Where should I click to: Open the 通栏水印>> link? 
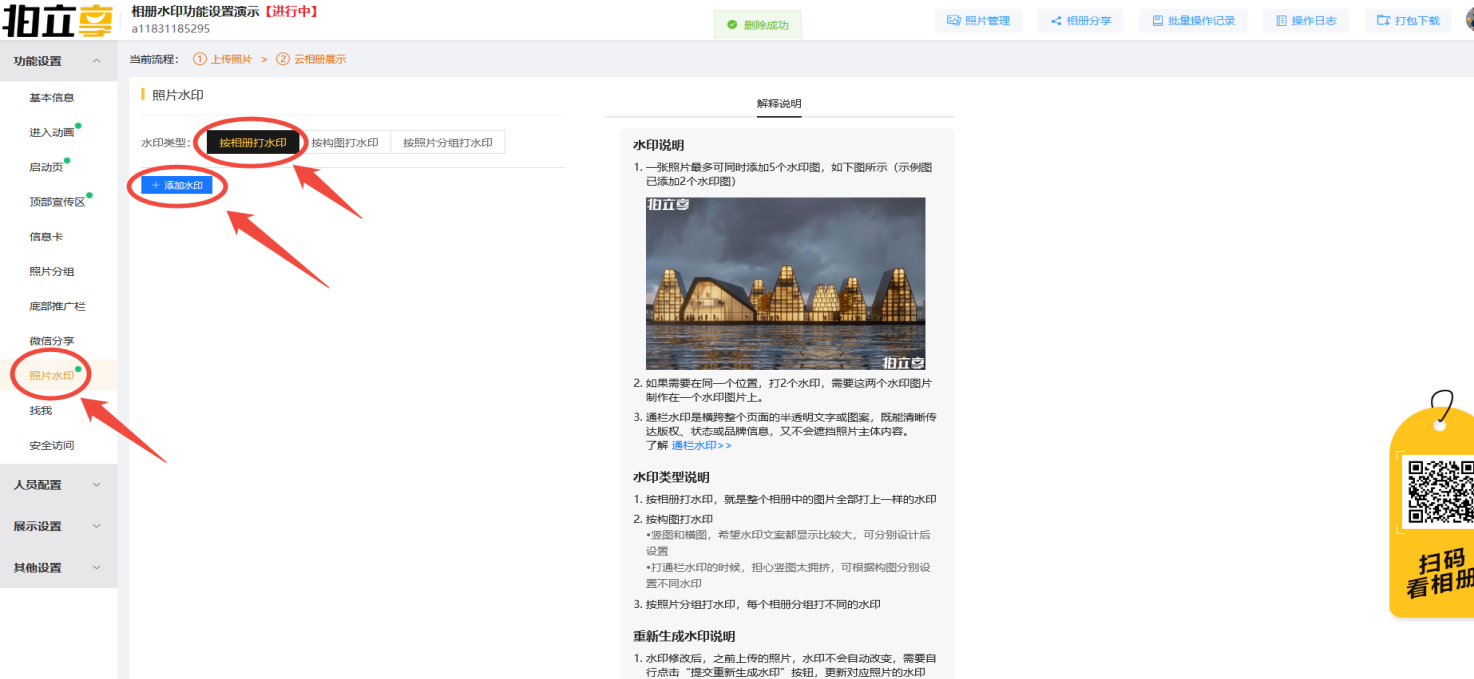point(701,445)
